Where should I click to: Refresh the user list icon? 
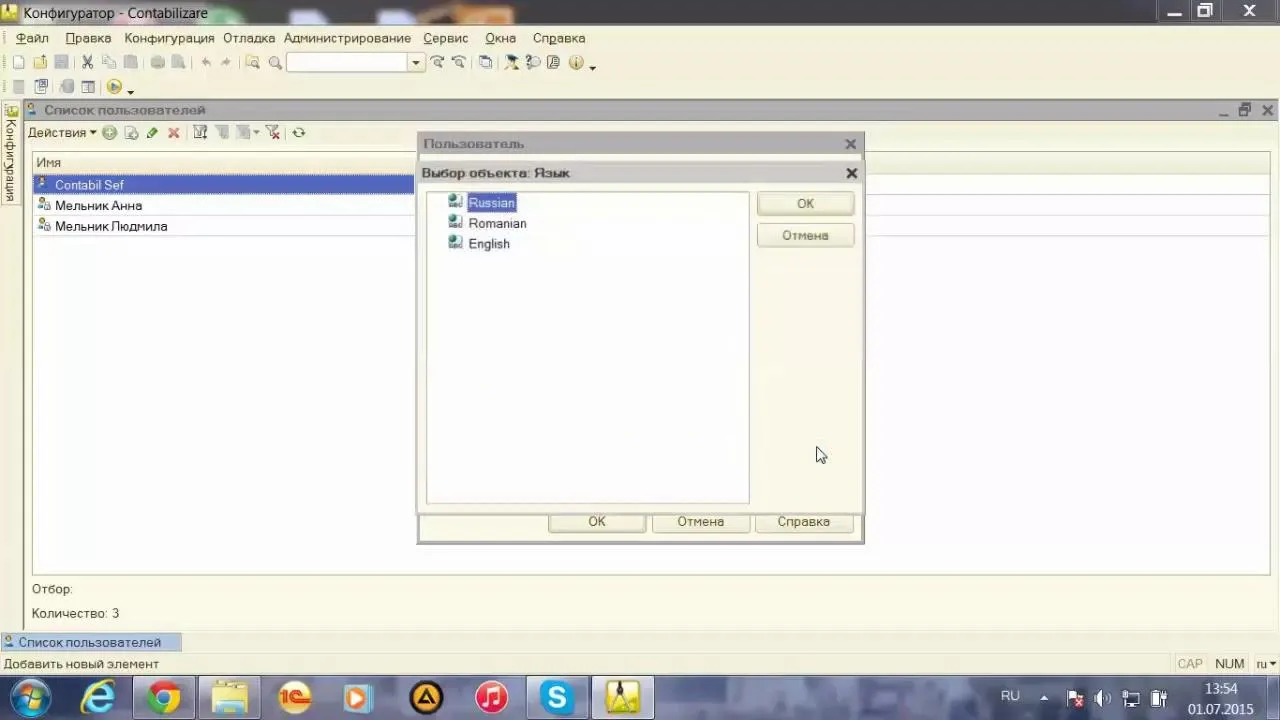coord(298,132)
